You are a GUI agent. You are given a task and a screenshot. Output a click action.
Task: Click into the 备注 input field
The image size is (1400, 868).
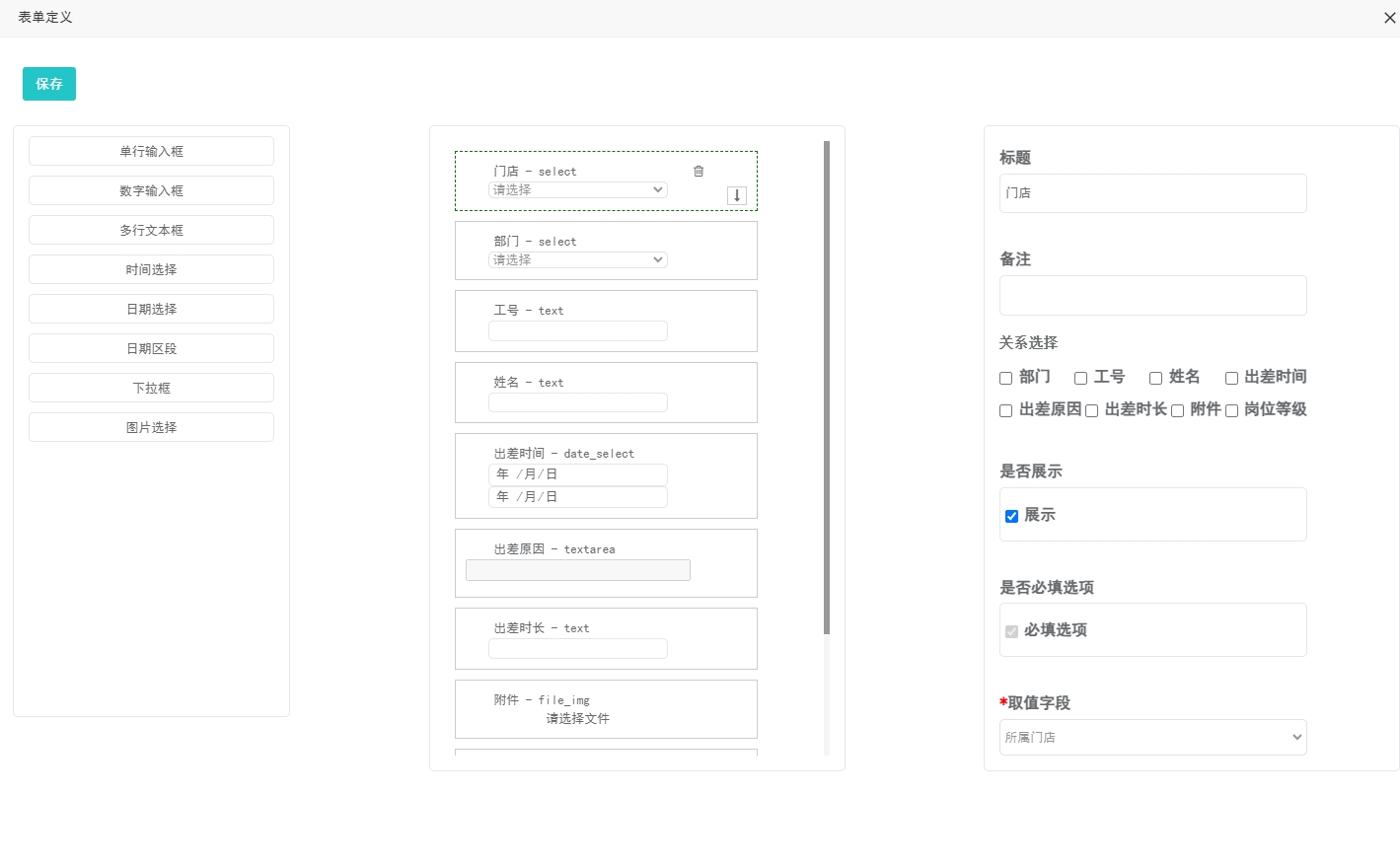1152,295
